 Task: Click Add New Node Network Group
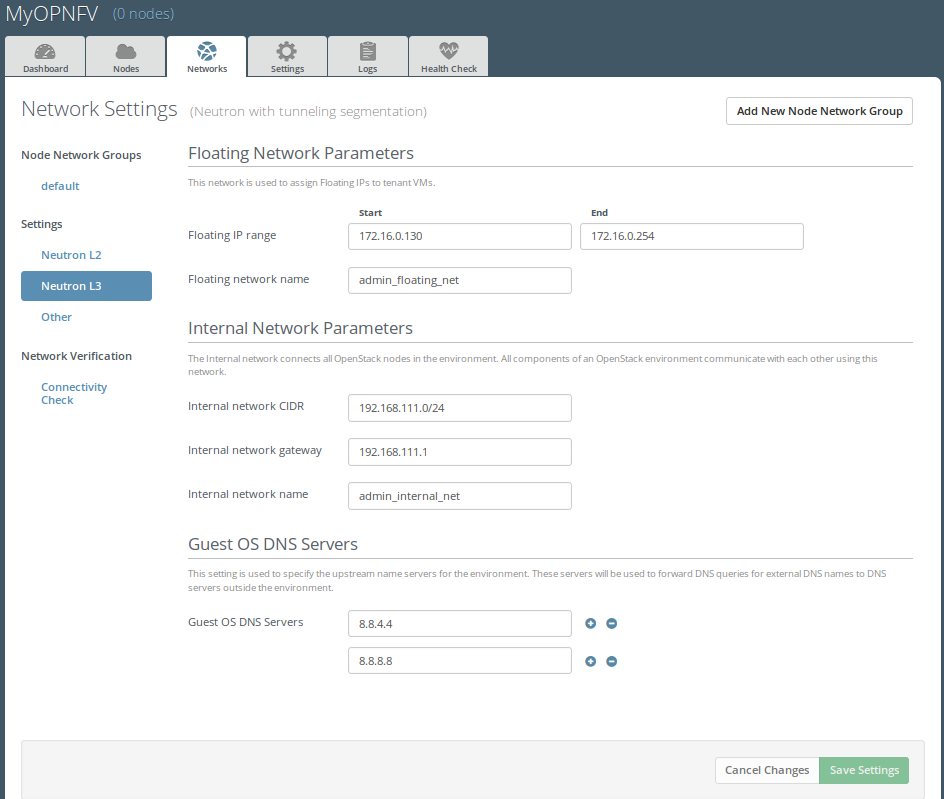point(819,111)
